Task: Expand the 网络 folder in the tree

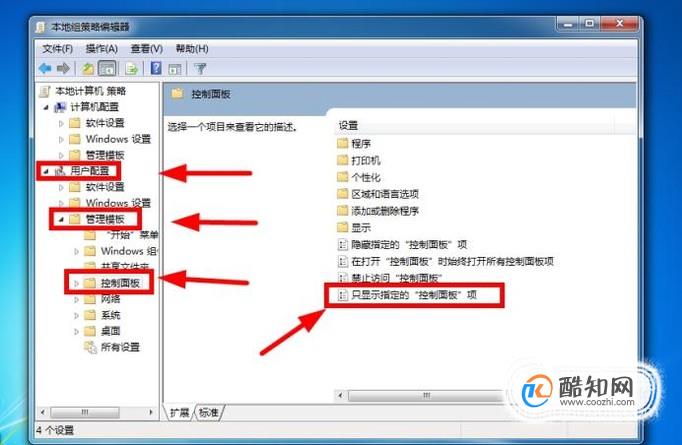Action: (x=76, y=299)
